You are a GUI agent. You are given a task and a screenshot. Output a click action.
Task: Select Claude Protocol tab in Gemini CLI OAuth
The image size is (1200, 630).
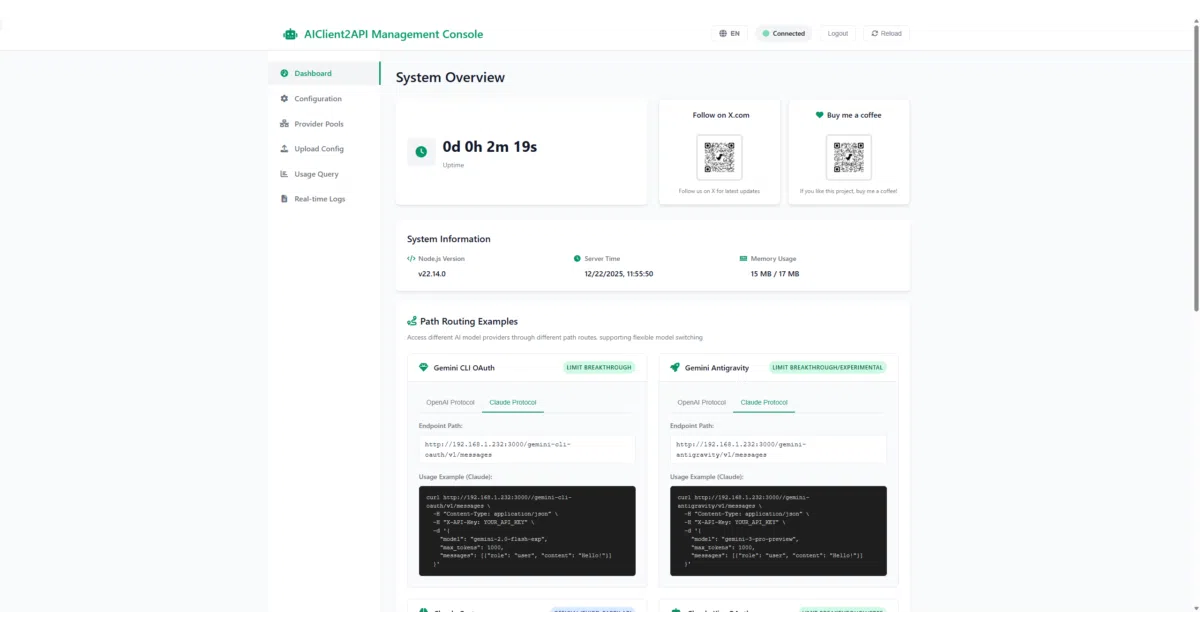click(x=512, y=402)
